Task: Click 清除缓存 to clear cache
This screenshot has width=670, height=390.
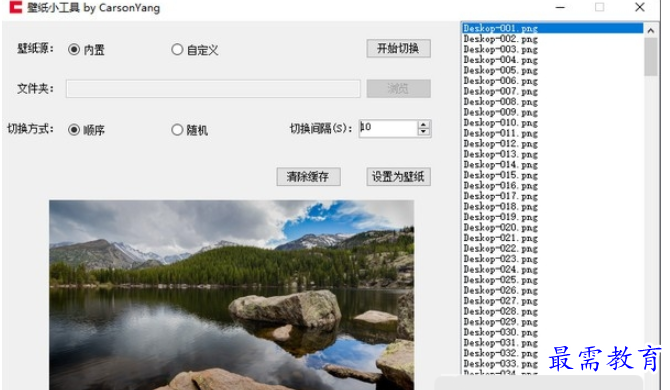Action: [308, 176]
